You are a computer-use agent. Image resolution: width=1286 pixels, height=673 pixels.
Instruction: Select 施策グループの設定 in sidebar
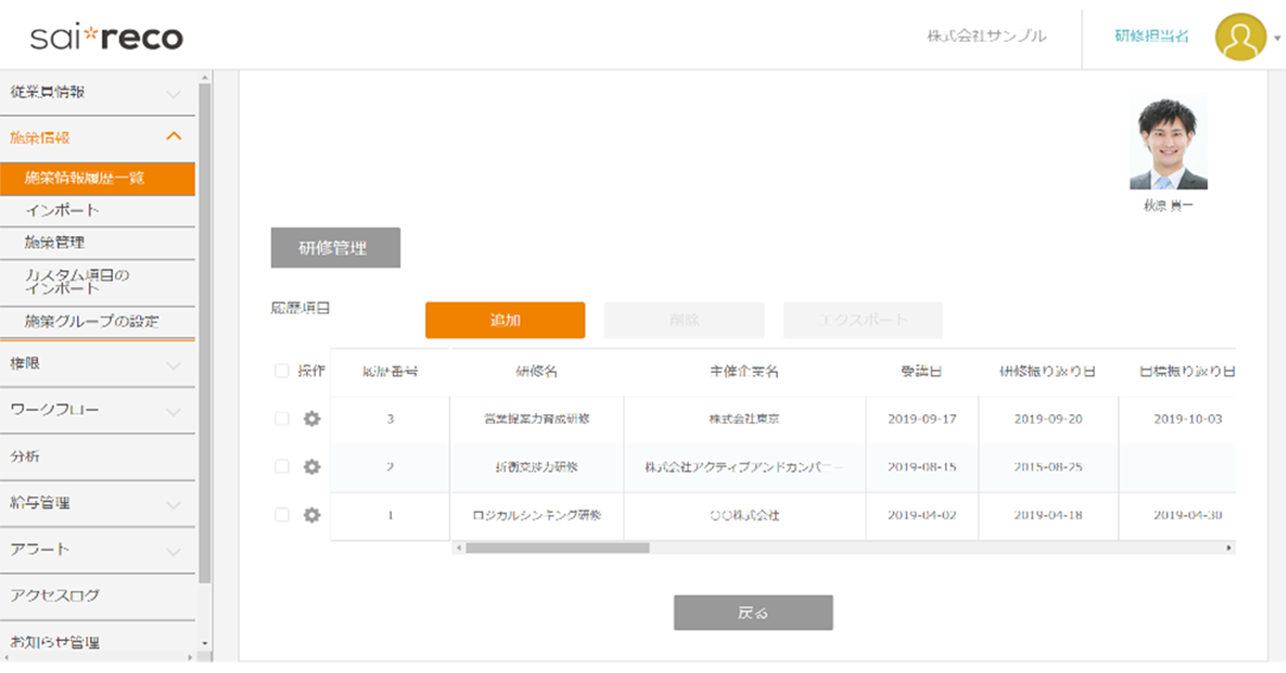click(92, 322)
